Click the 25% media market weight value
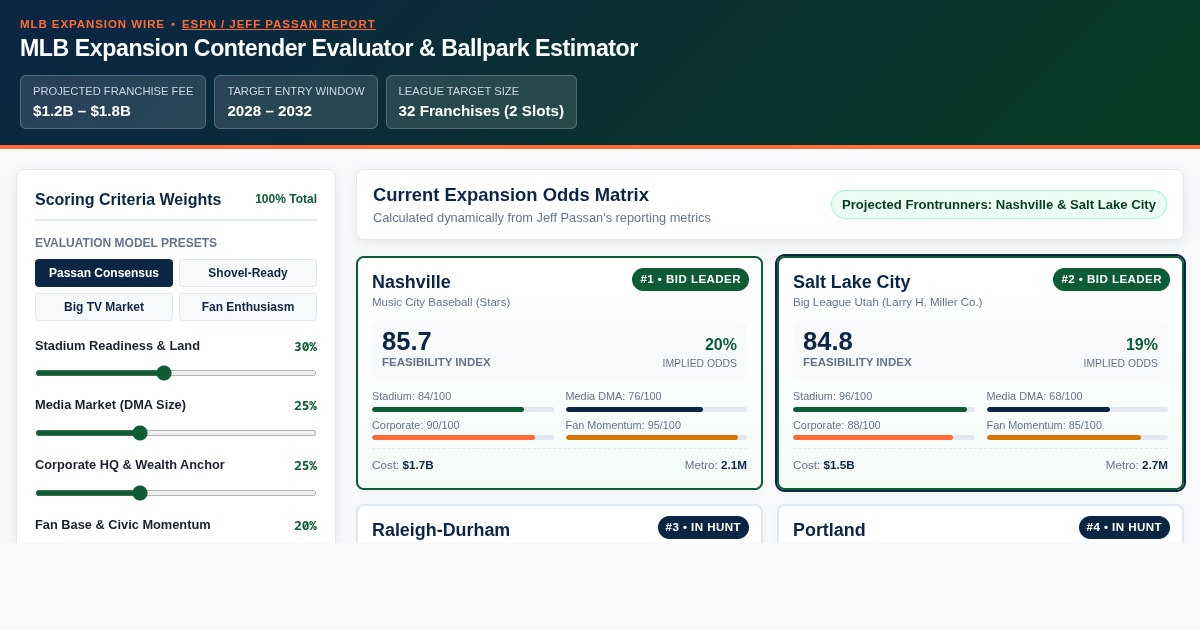 pos(305,405)
